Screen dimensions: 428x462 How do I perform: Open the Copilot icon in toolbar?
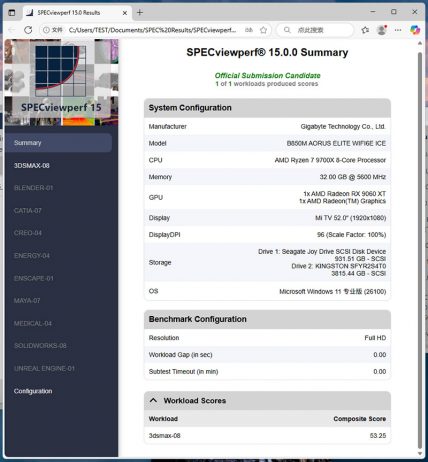pos(415,30)
